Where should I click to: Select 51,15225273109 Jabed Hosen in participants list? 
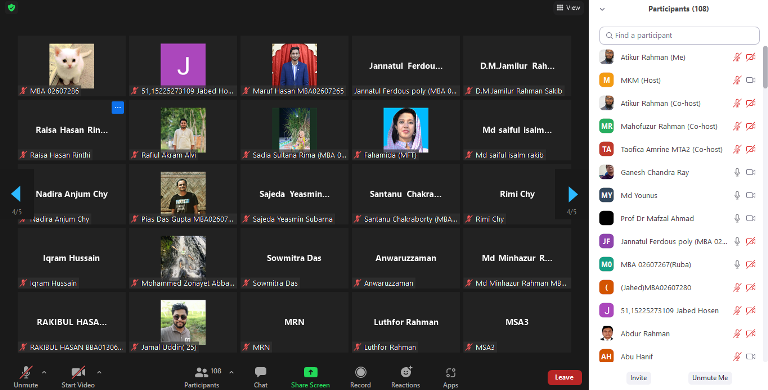pos(678,311)
